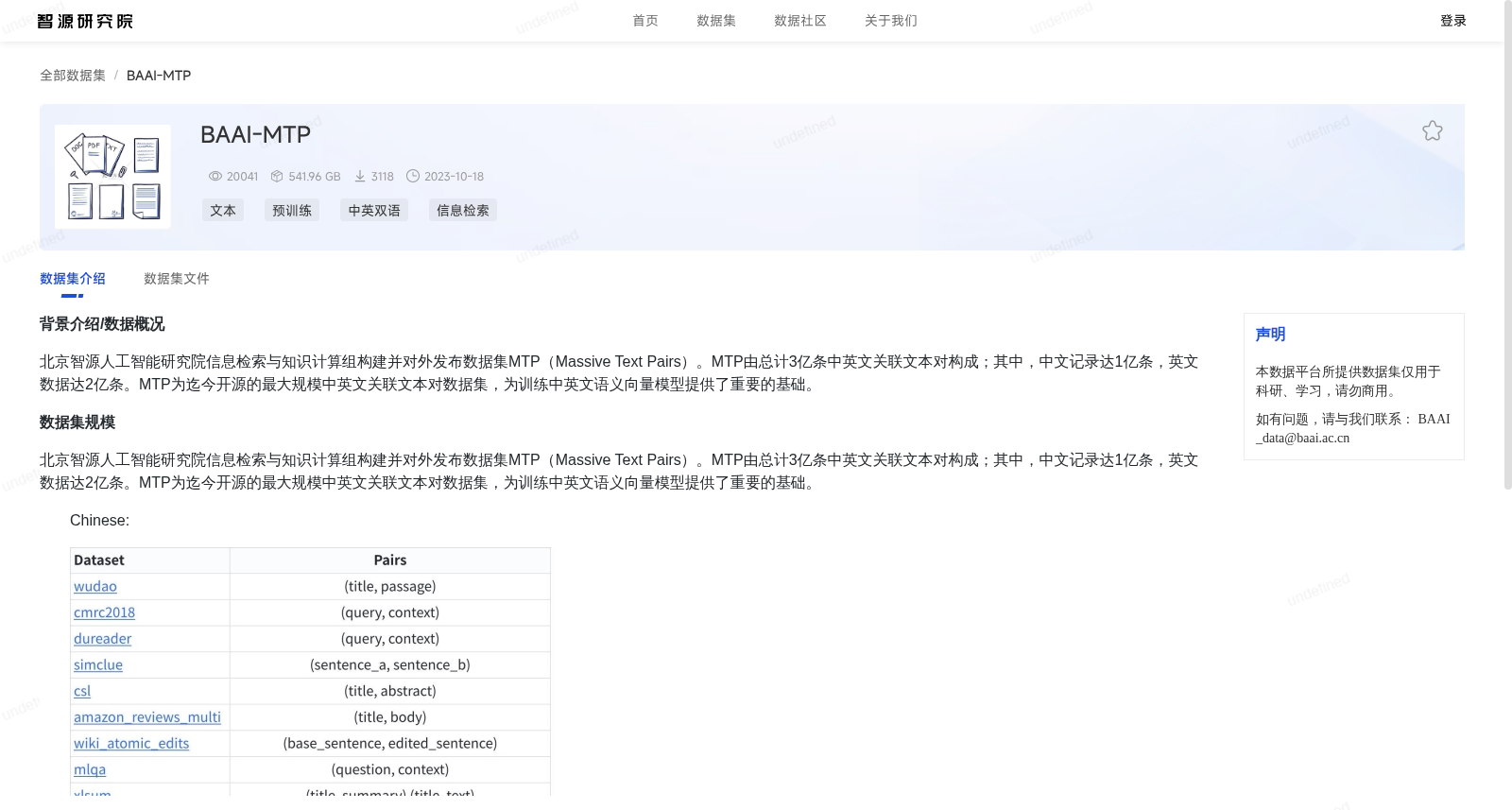Navigate to 全部数据集 breadcrumb

pos(73,76)
